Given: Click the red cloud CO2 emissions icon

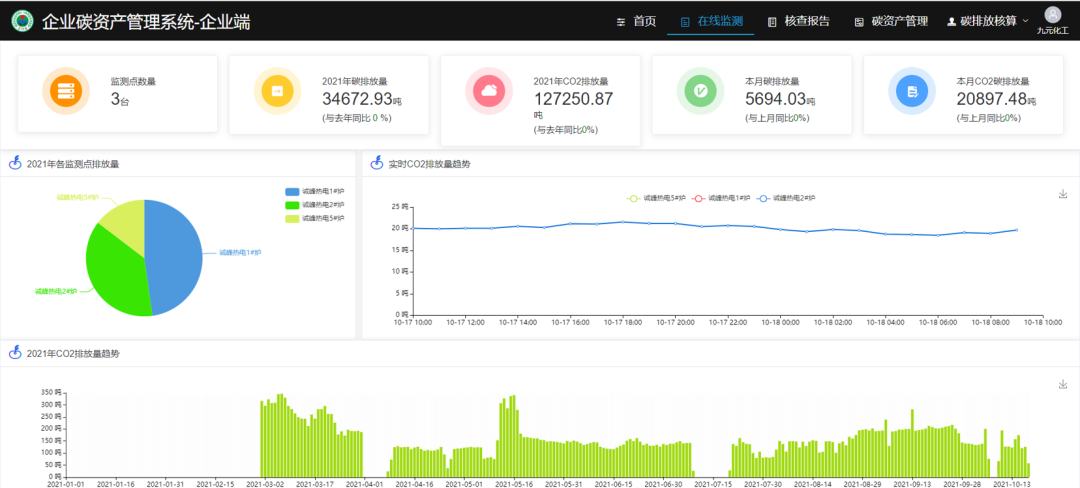Looking at the screenshot, I should [x=489, y=92].
